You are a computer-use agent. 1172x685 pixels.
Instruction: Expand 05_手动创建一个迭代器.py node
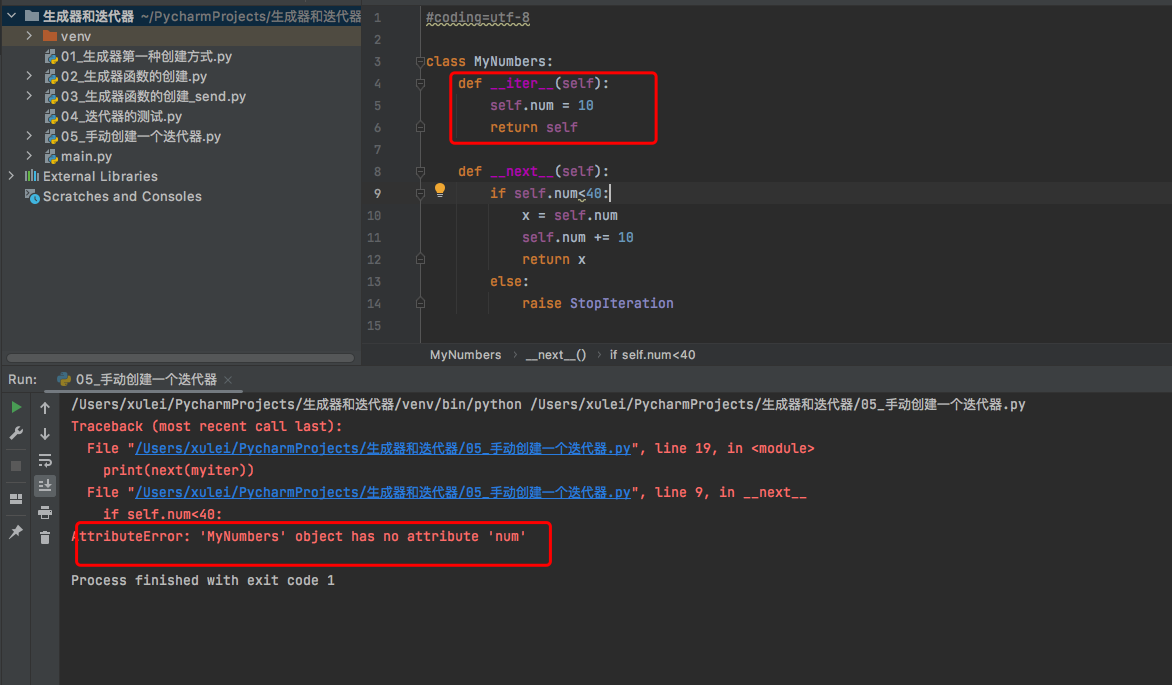pos(29,135)
